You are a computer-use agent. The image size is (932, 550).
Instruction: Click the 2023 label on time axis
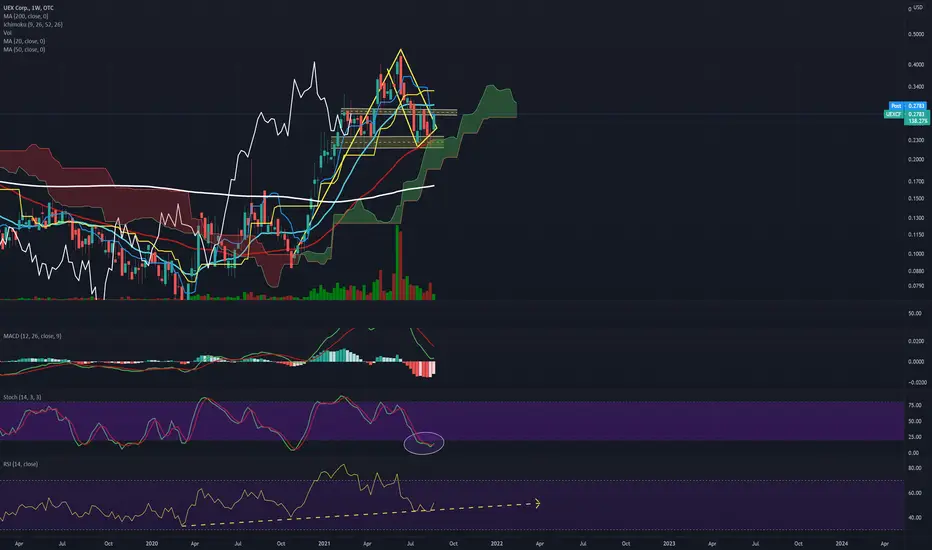(x=669, y=543)
